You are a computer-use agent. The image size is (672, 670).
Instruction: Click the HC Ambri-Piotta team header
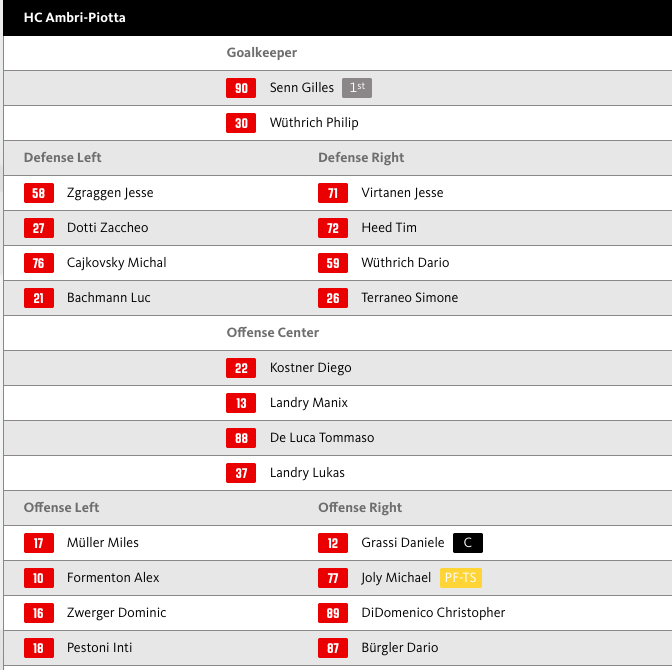click(x=75, y=18)
